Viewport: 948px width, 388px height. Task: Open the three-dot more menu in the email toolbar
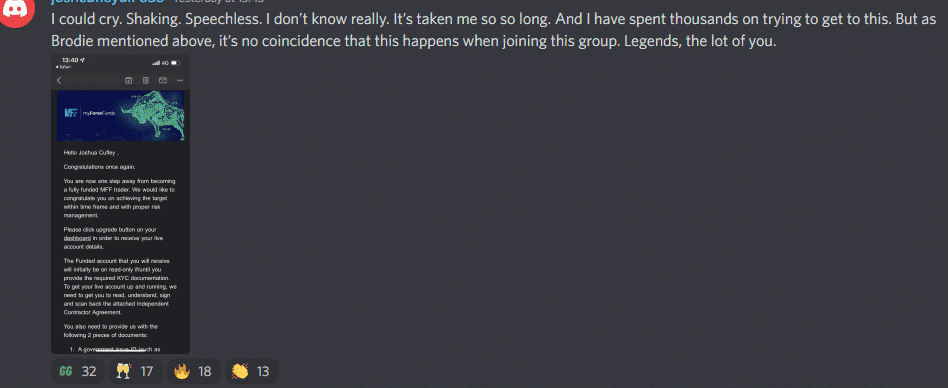[x=180, y=80]
